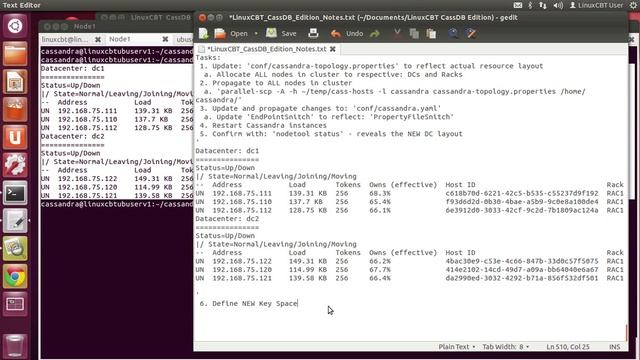Click the Undo arrow icon

coord(336,33)
